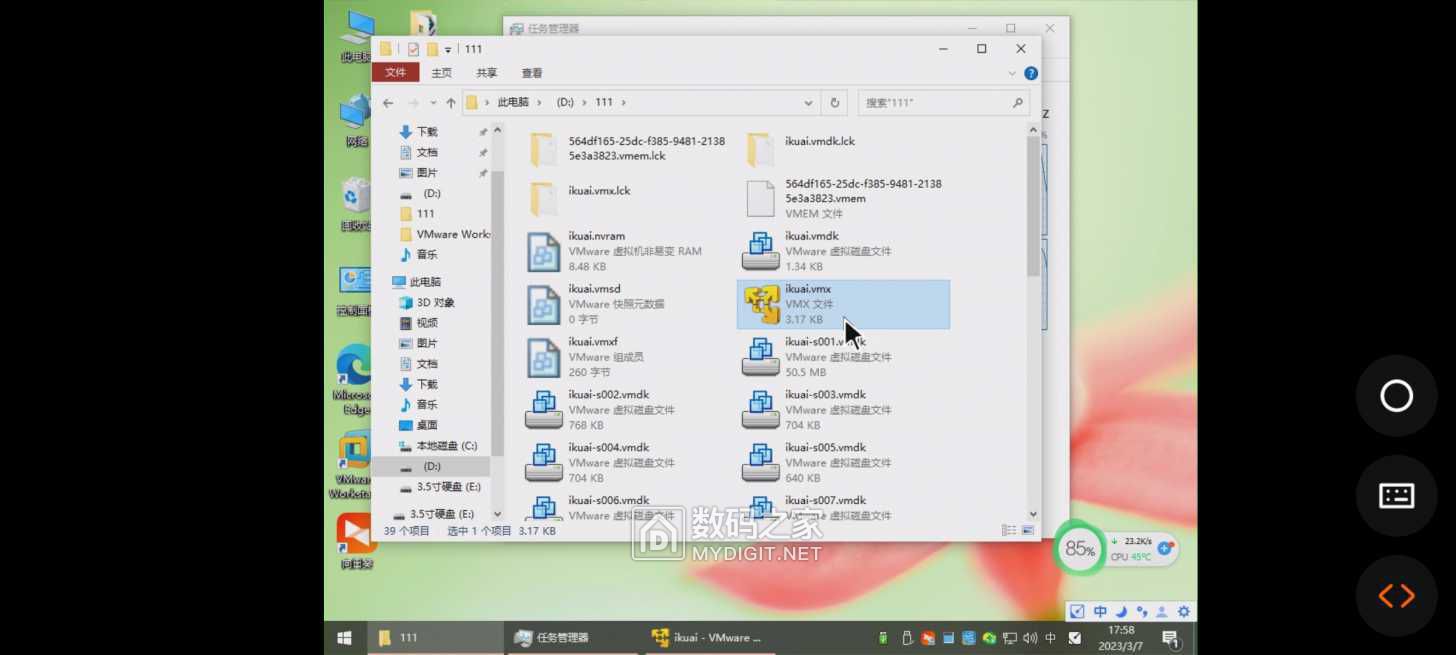
Task: Select the .vmem.lck folder icon
Action: (544, 150)
